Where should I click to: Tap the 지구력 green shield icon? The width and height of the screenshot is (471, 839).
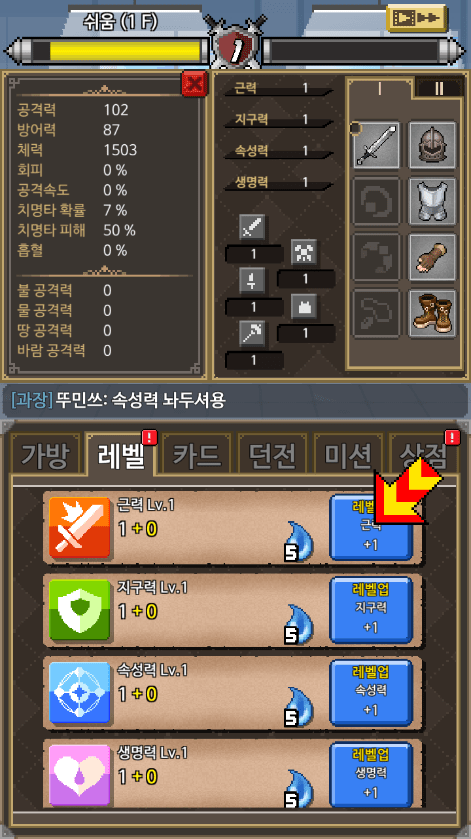[79, 610]
